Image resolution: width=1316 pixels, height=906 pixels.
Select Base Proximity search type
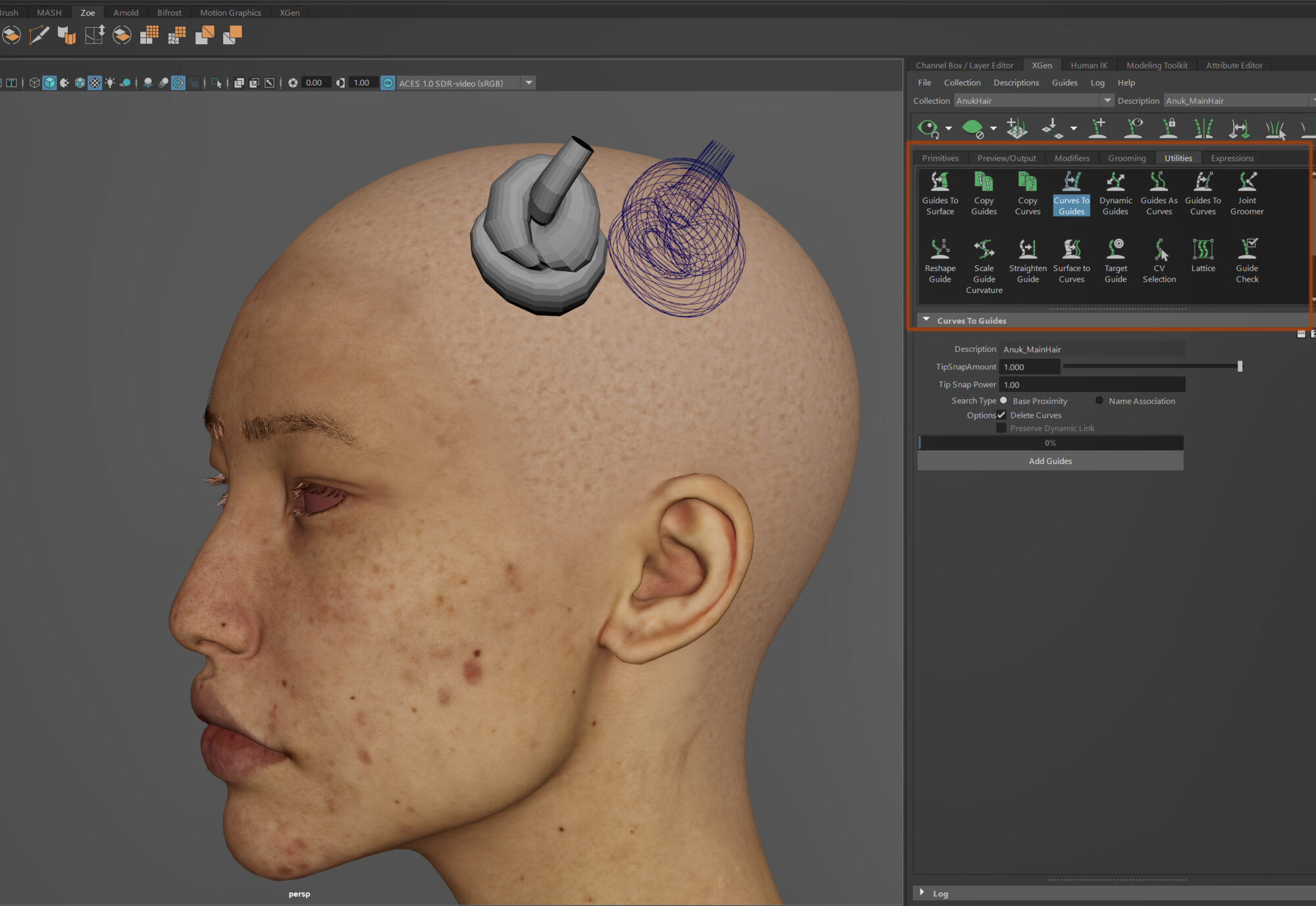point(1003,401)
